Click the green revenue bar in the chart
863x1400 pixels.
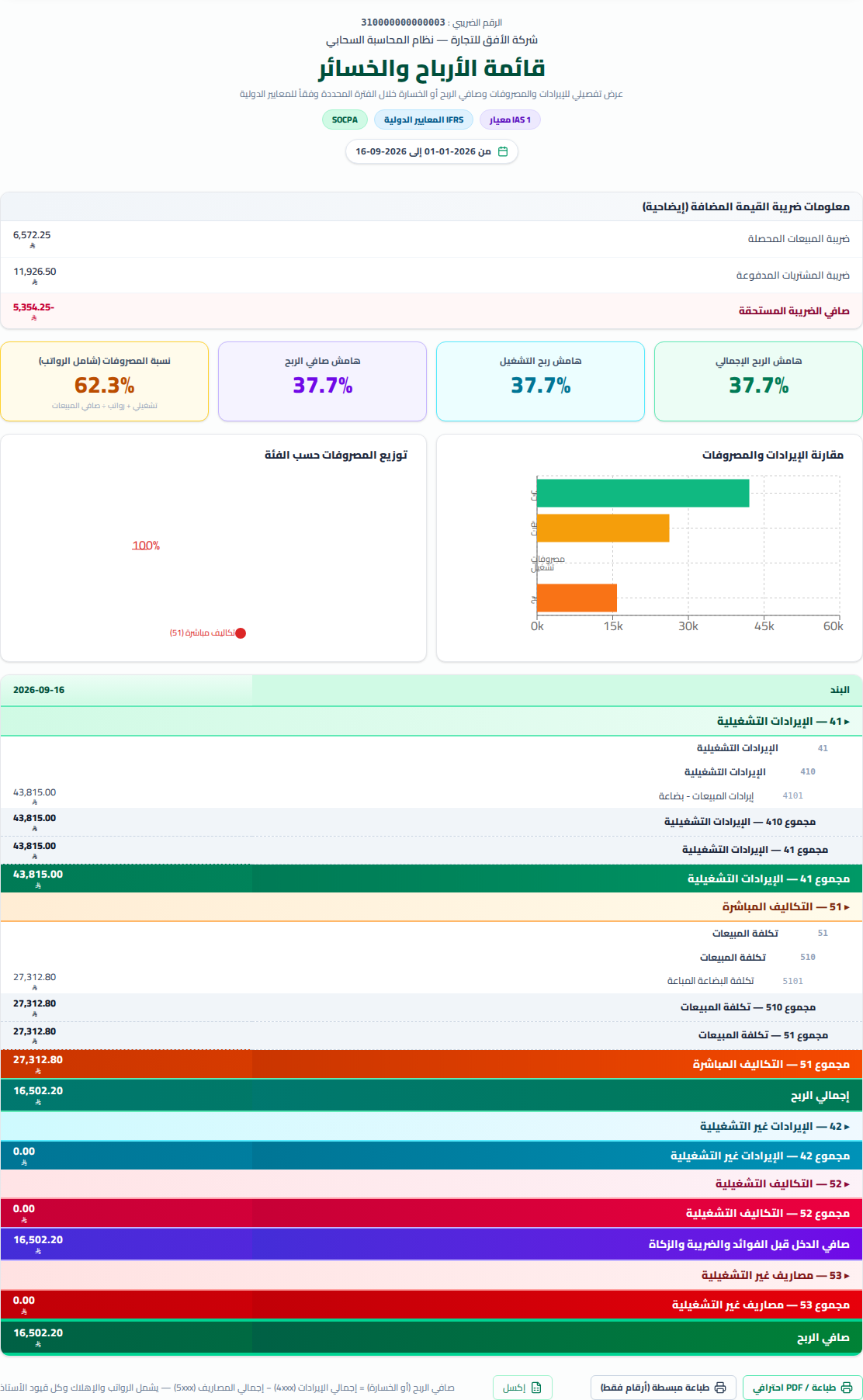pos(643,493)
